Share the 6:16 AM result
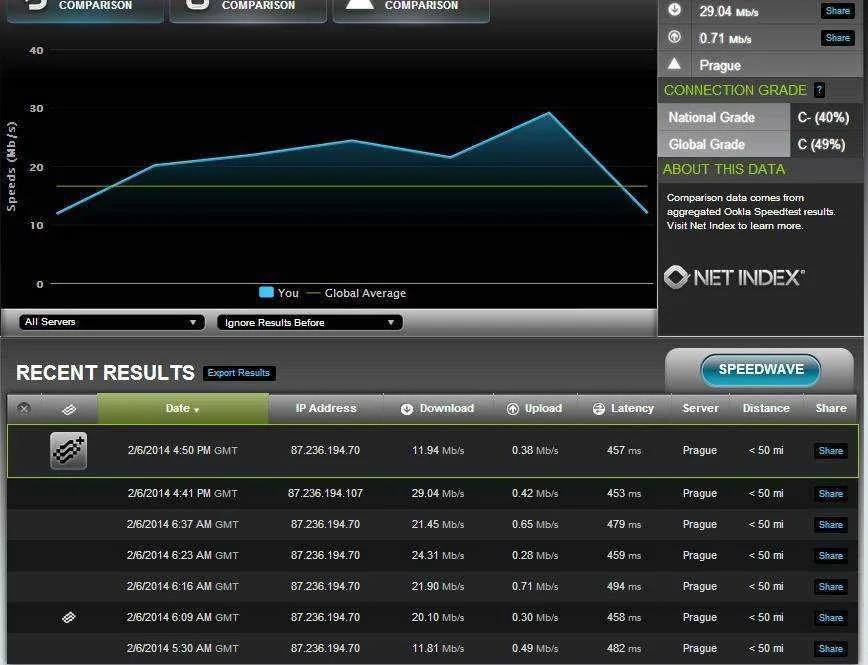Image resolution: width=868 pixels, height=665 pixels. (x=831, y=587)
